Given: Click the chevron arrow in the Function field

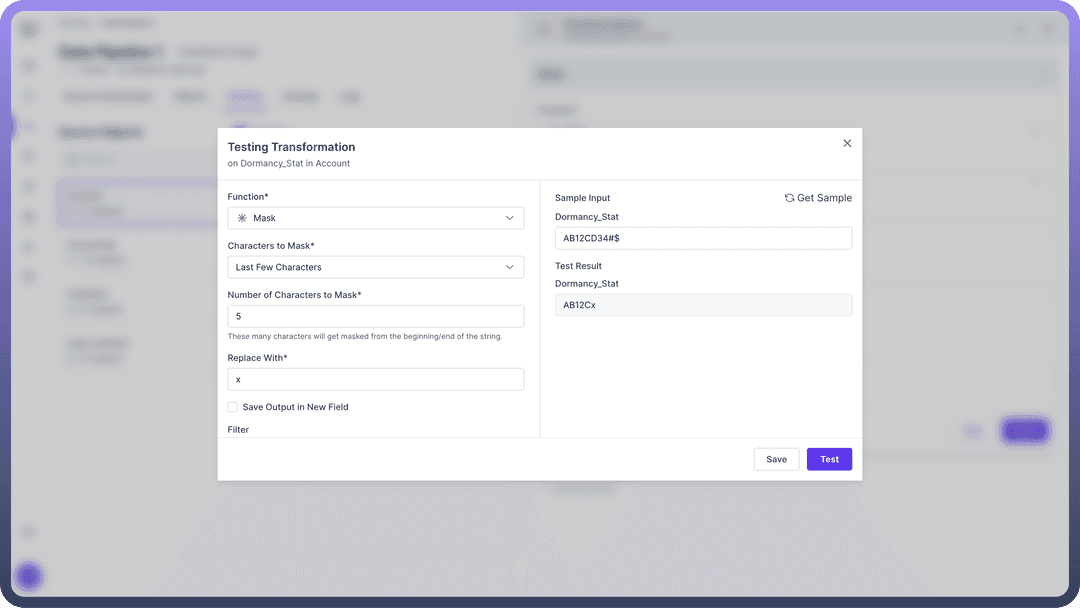Looking at the screenshot, I should 509,218.
